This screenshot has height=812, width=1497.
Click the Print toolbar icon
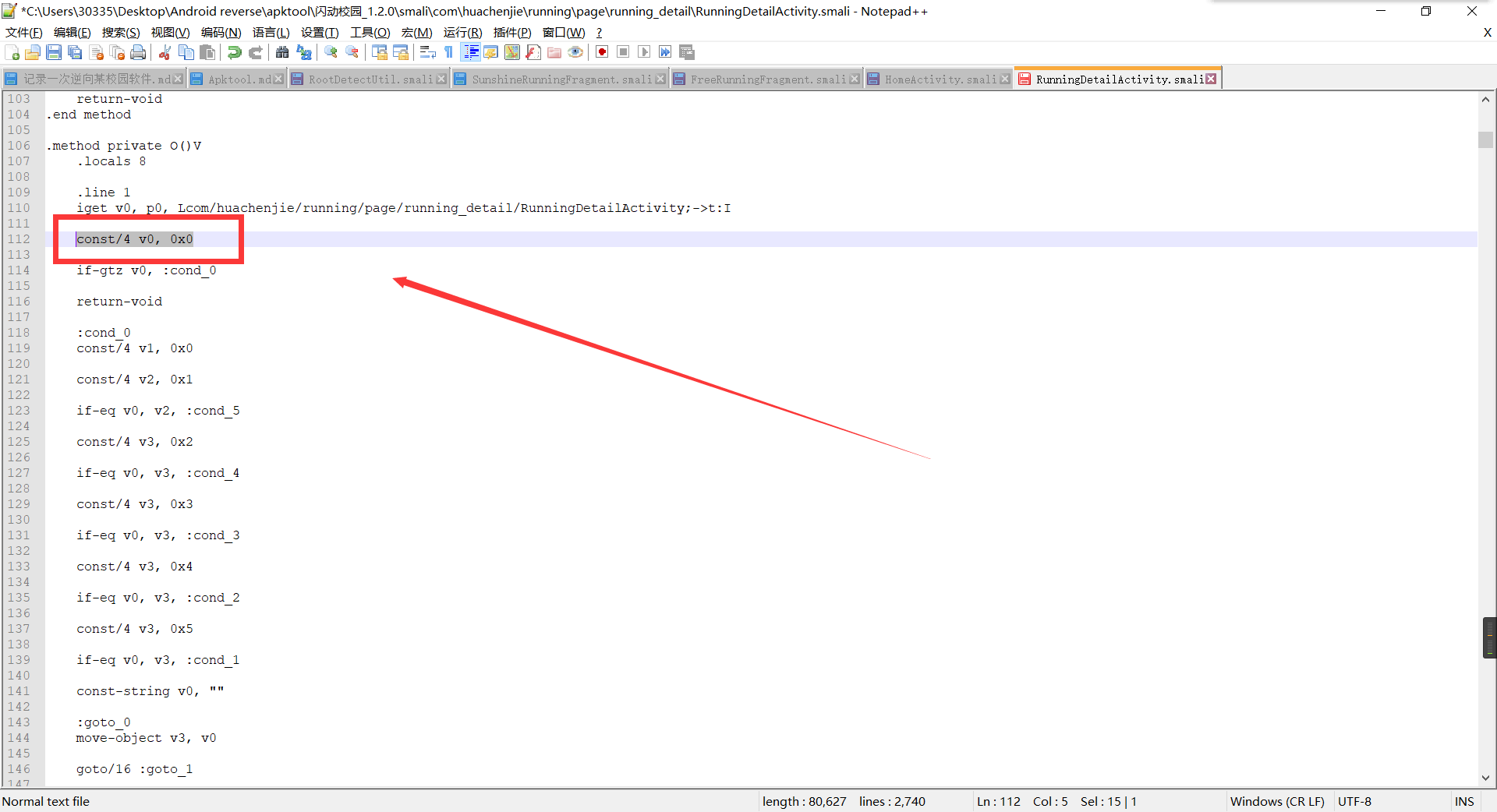point(139,52)
